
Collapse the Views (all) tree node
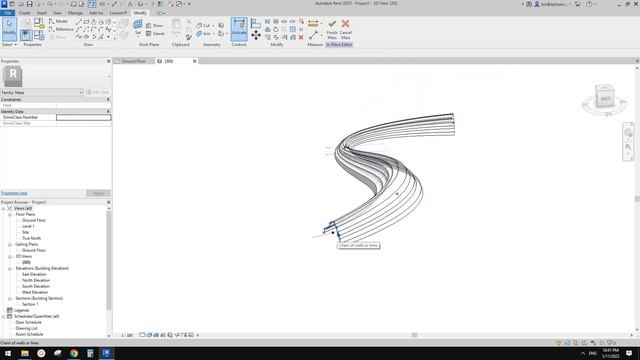tap(3, 209)
